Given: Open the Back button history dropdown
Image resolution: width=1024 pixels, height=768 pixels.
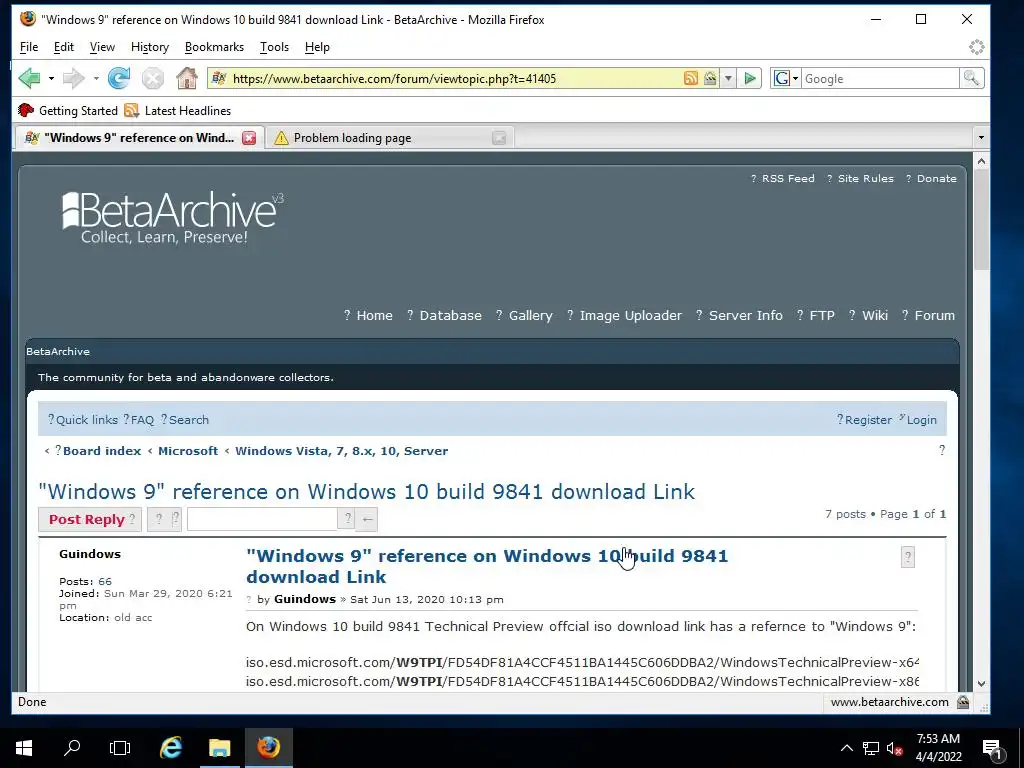Looking at the screenshot, I should coord(51,78).
